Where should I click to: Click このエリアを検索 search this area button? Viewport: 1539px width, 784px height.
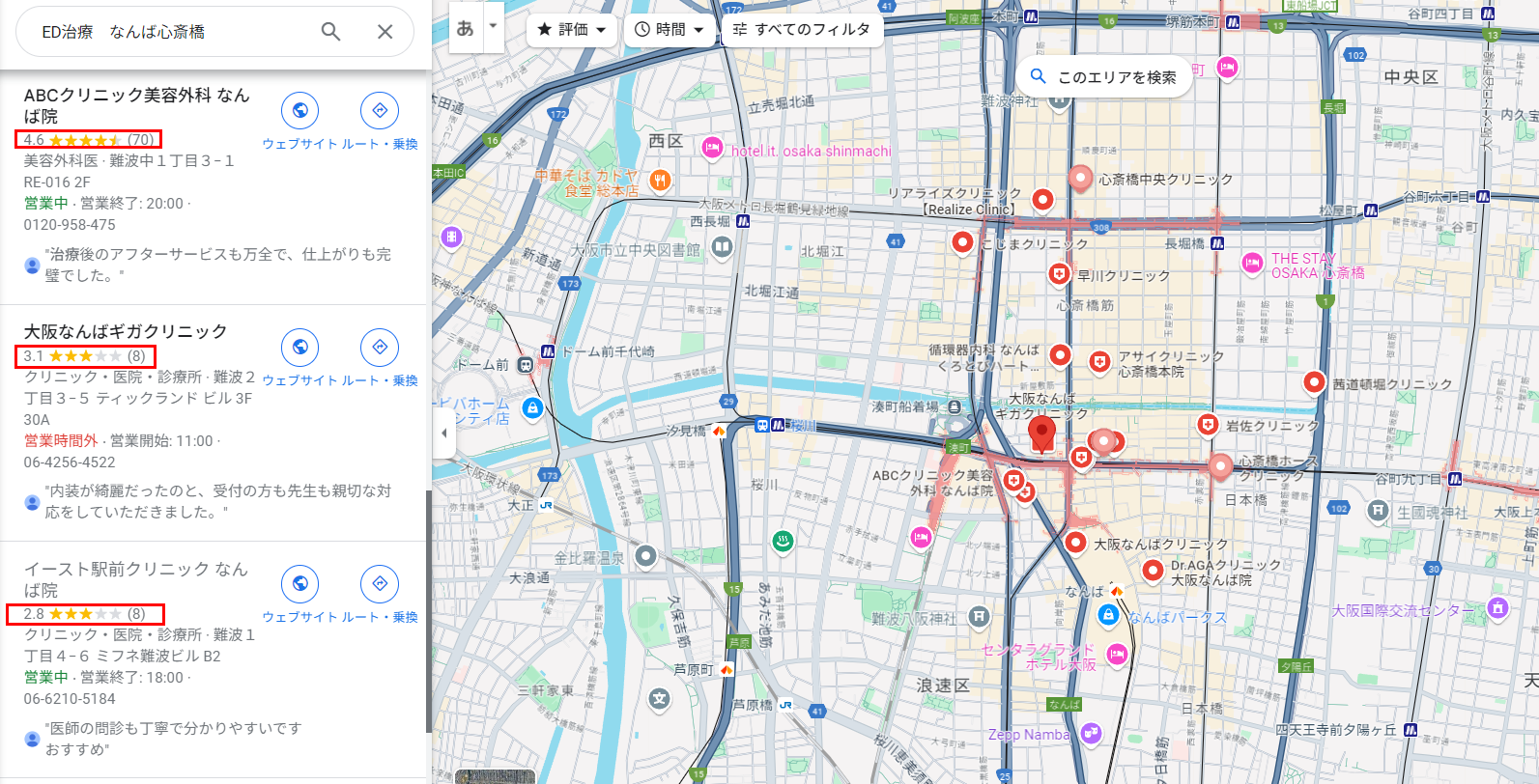pos(1103,76)
